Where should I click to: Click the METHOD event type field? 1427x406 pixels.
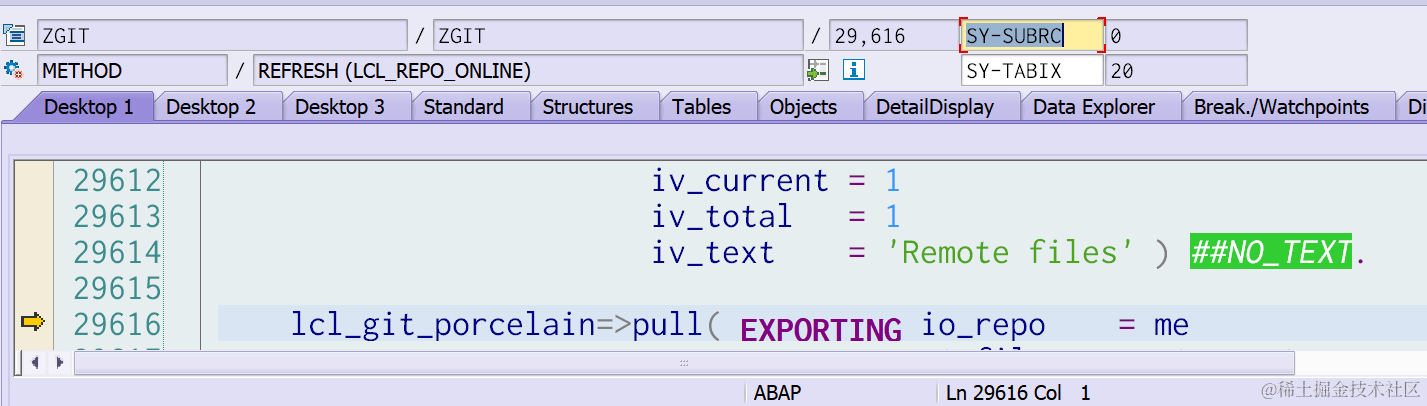[132, 70]
